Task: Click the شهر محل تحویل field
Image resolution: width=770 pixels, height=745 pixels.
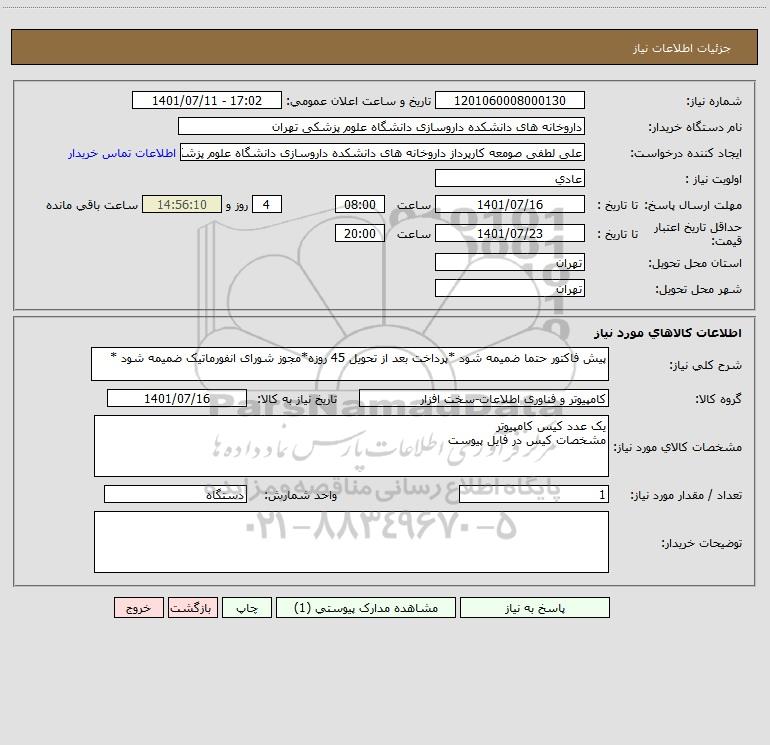Action: point(510,288)
